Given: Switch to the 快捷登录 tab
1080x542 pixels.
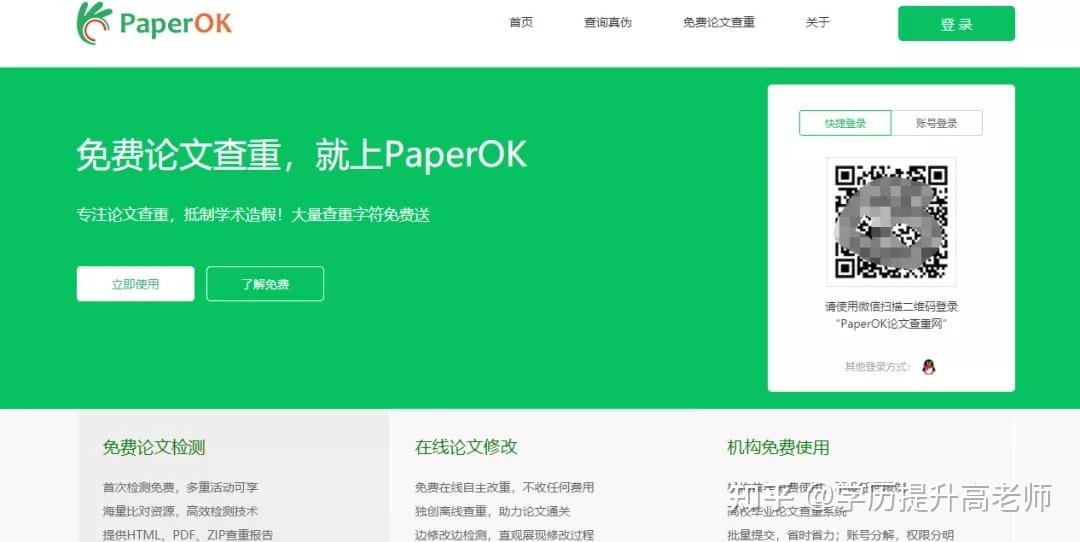Looking at the screenshot, I should tap(845, 123).
